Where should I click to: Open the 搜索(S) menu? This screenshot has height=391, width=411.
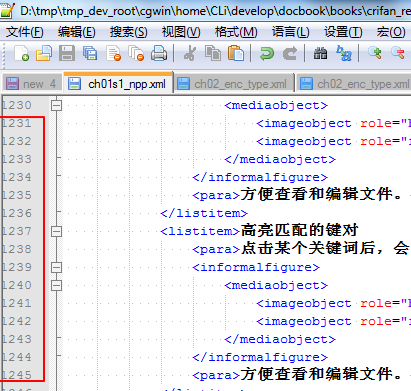point(129,32)
